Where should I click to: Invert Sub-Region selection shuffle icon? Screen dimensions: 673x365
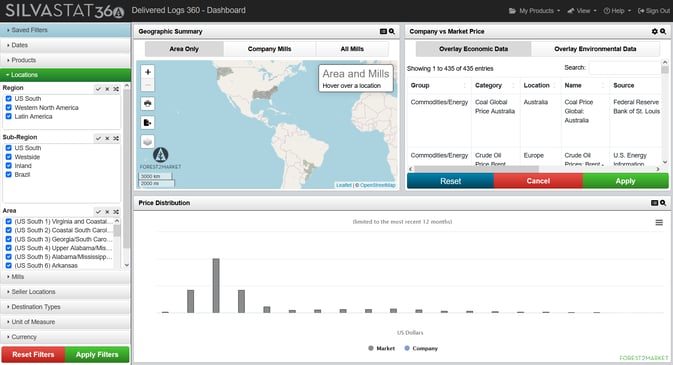pyautogui.click(x=116, y=138)
